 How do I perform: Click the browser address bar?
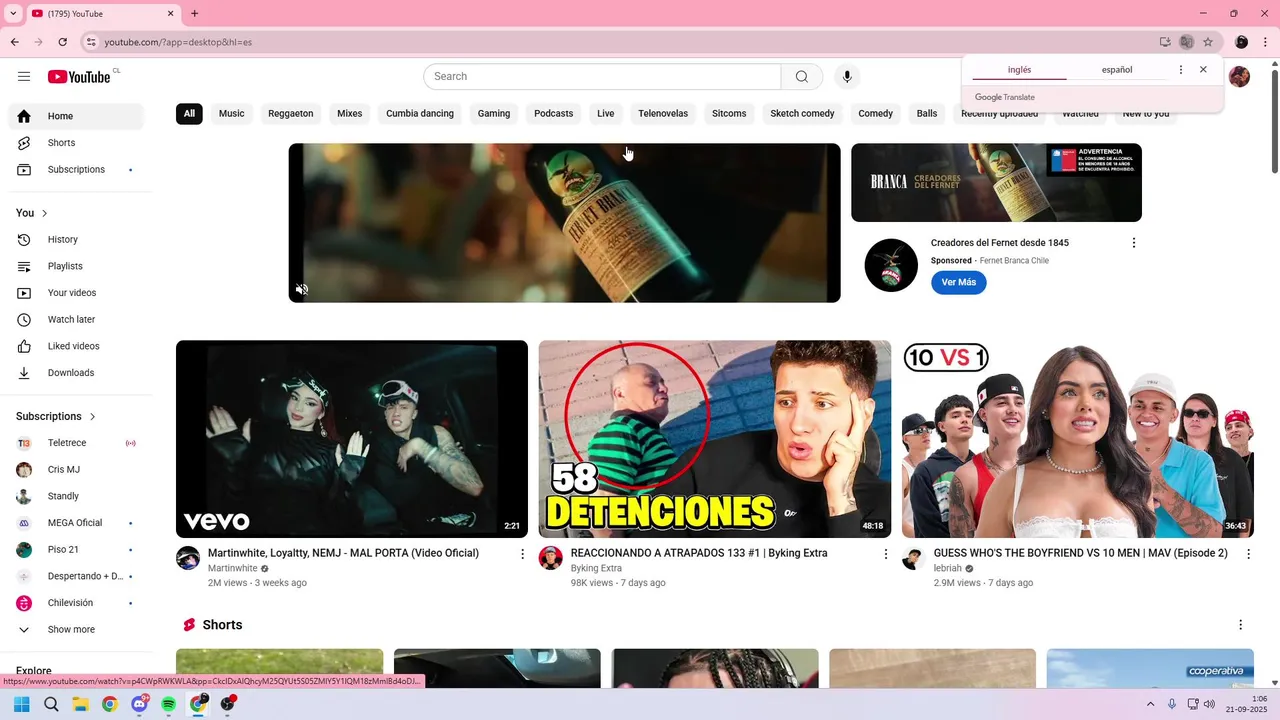[620, 42]
